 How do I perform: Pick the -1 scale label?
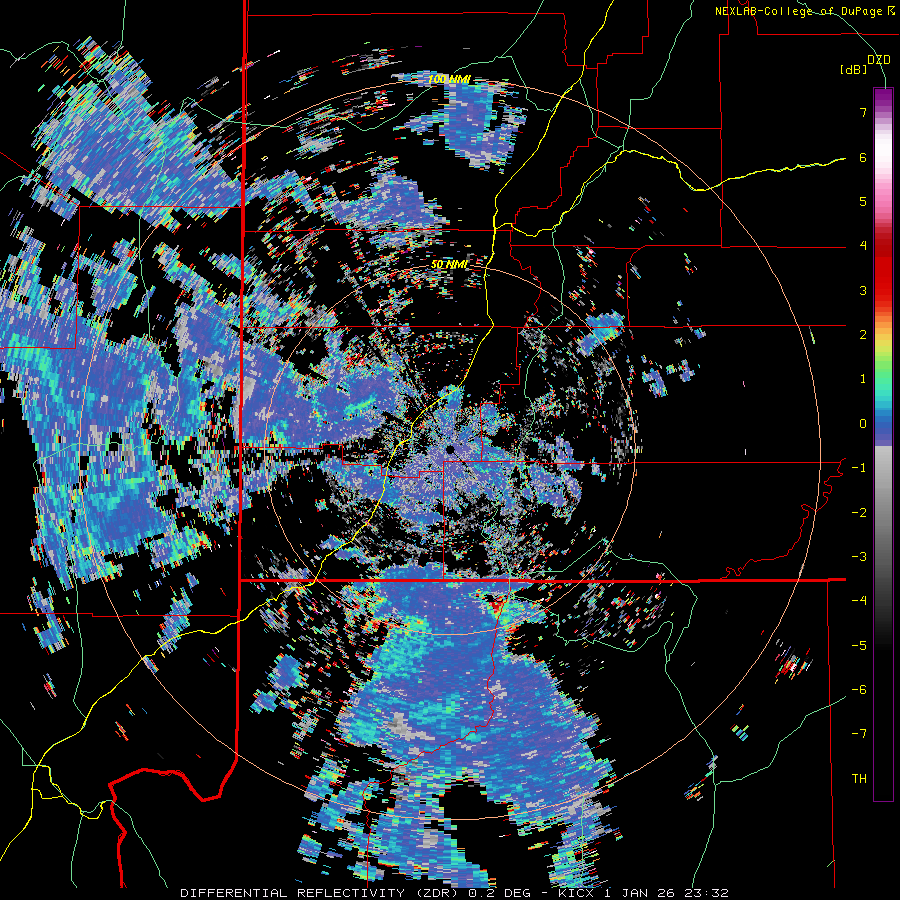859,468
